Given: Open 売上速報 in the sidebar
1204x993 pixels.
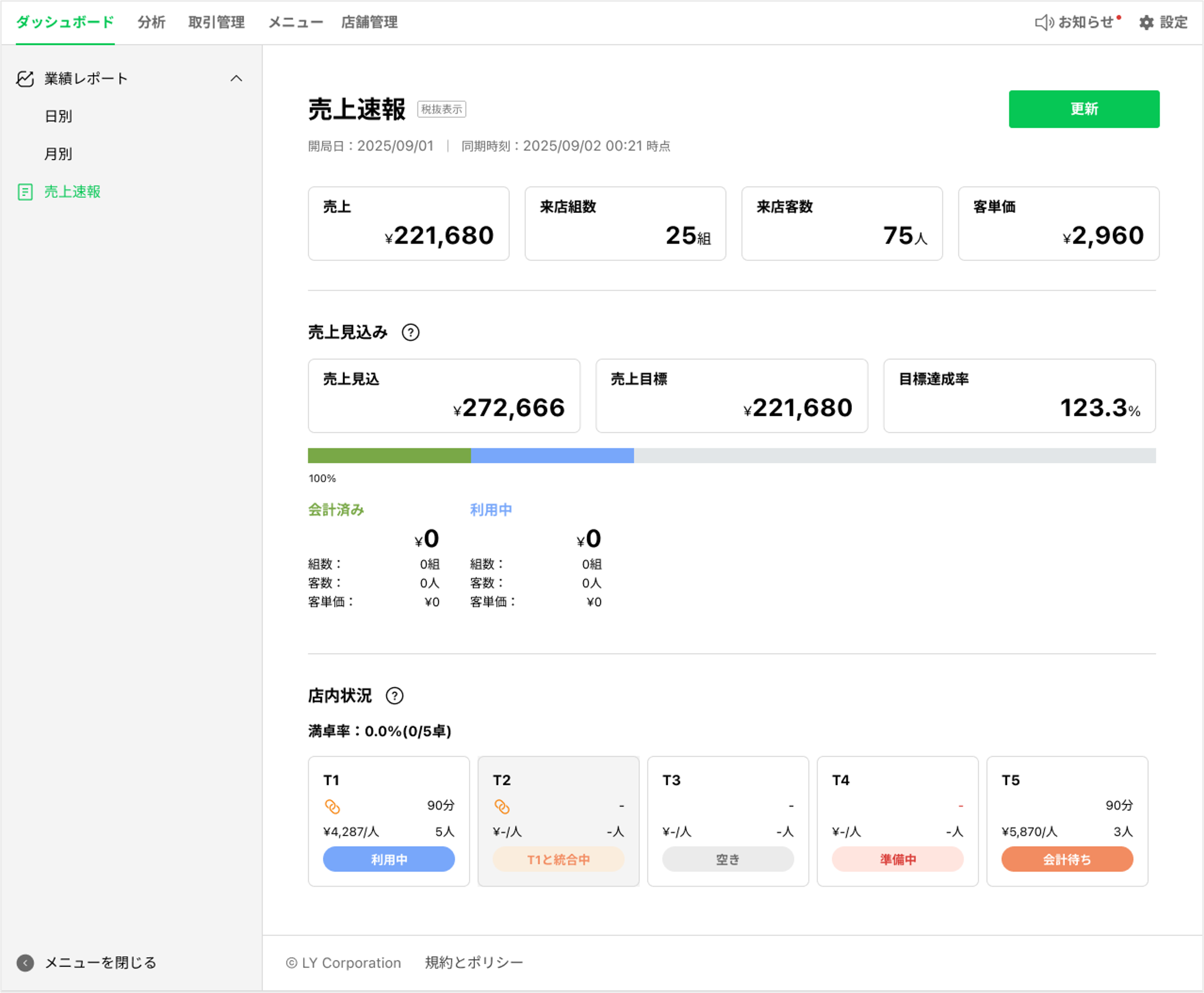Looking at the screenshot, I should pyautogui.click(x=72, y=192).
